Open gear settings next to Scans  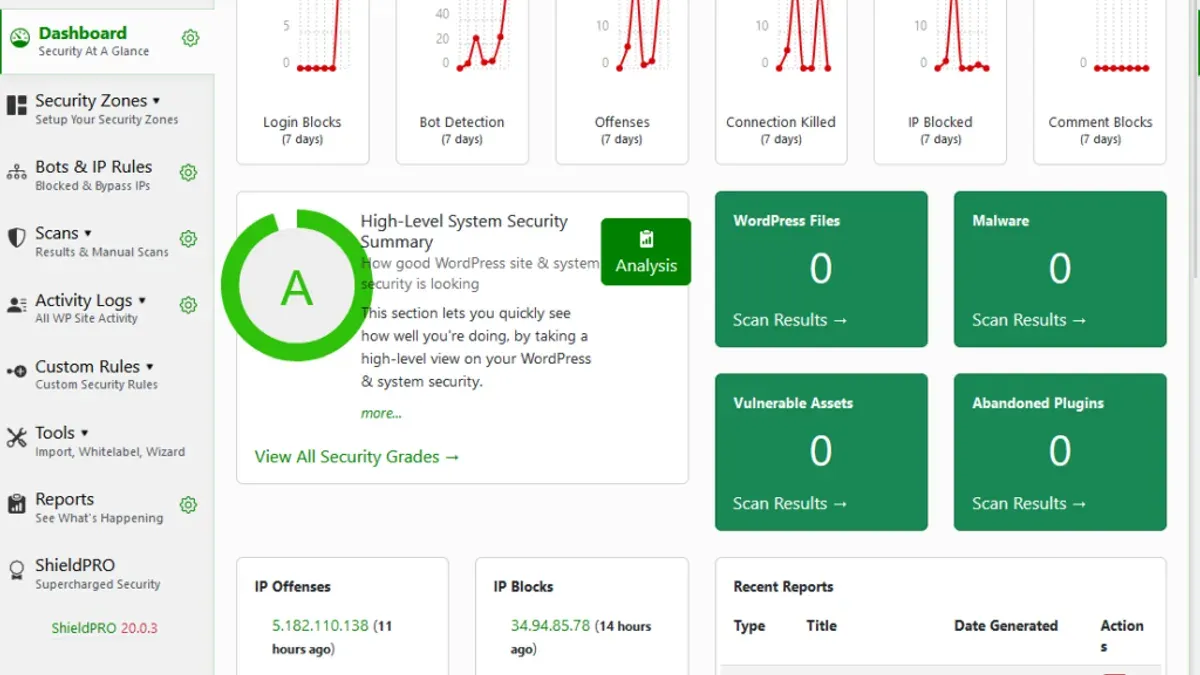188,239
